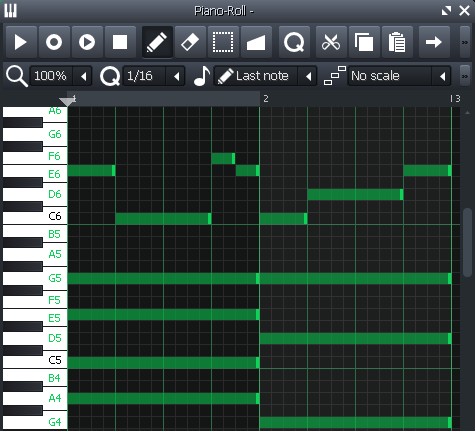Image resolution: width=475 pixels, height=431 pixels.
Task: Select the short F6 note
Action: [223, 158]
